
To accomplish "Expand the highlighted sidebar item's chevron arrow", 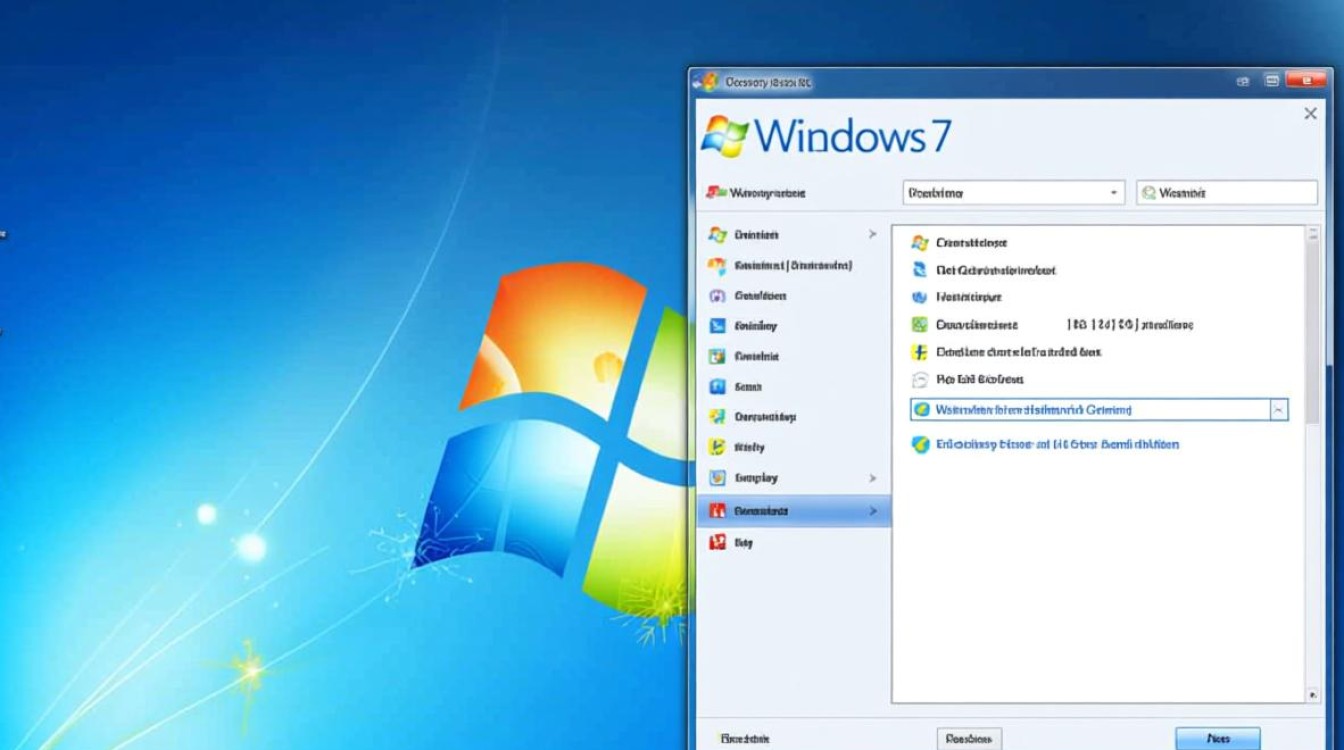I will pos(872,511).
